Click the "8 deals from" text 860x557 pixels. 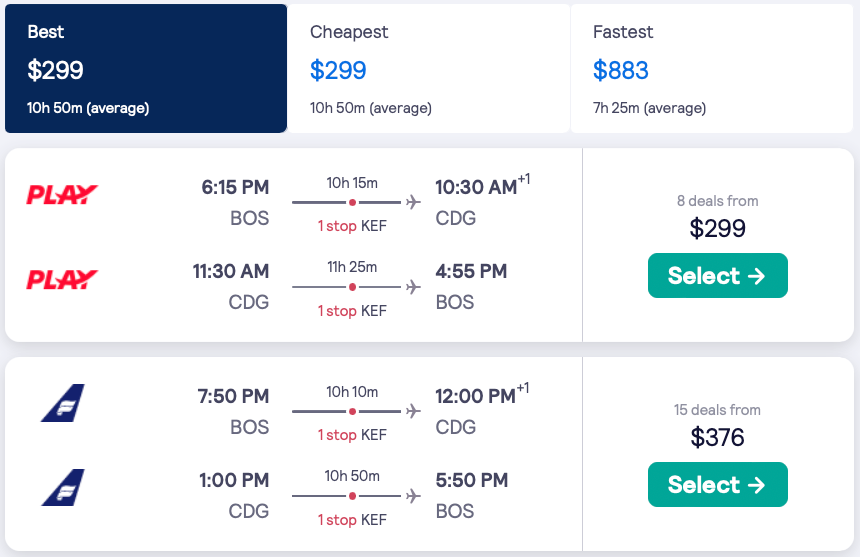(717, 201)
